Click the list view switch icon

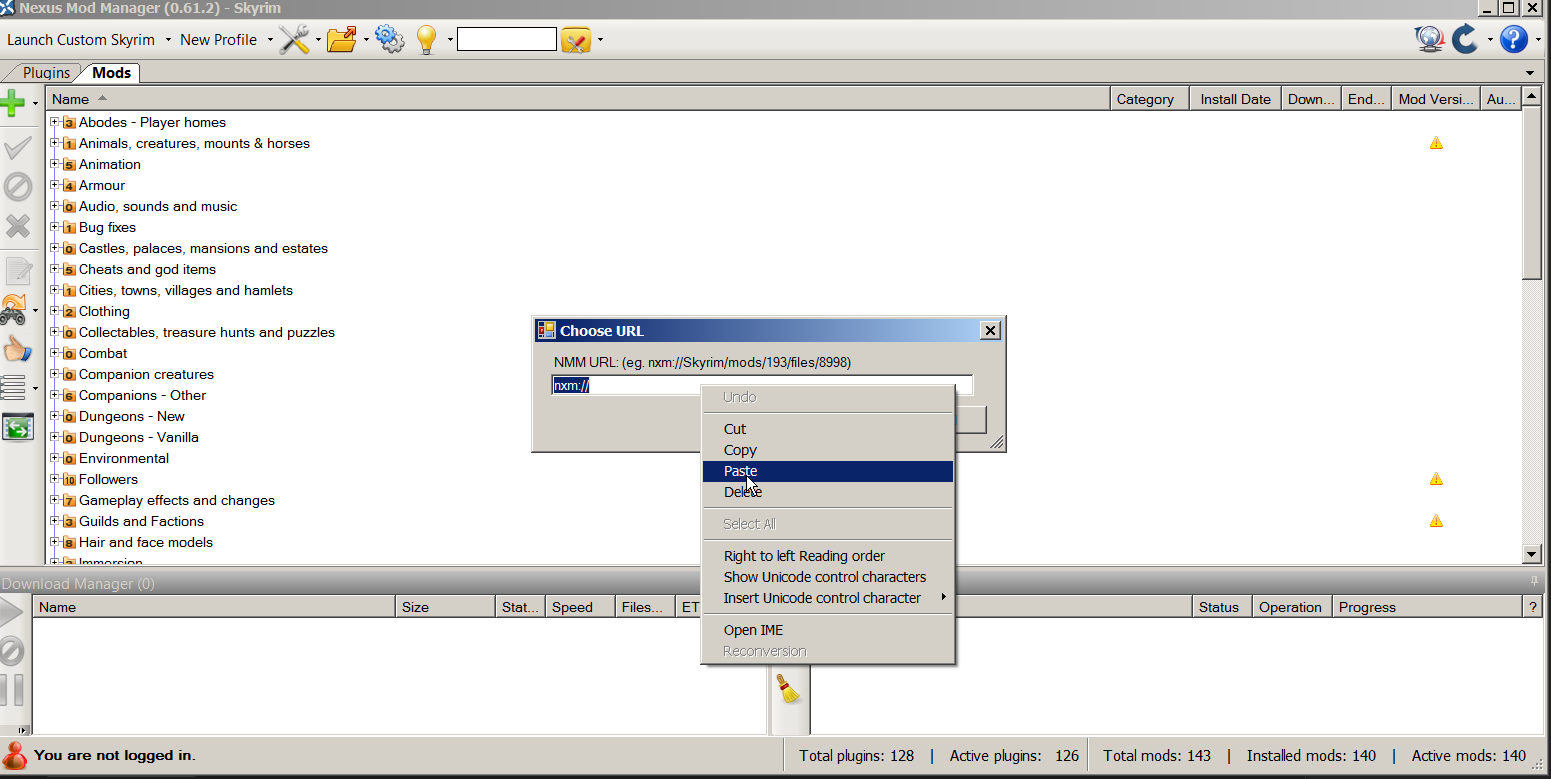(x=13, y=387)
